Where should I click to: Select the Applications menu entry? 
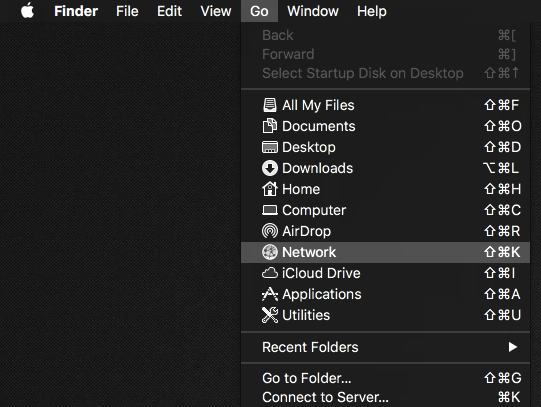(385, 294)
